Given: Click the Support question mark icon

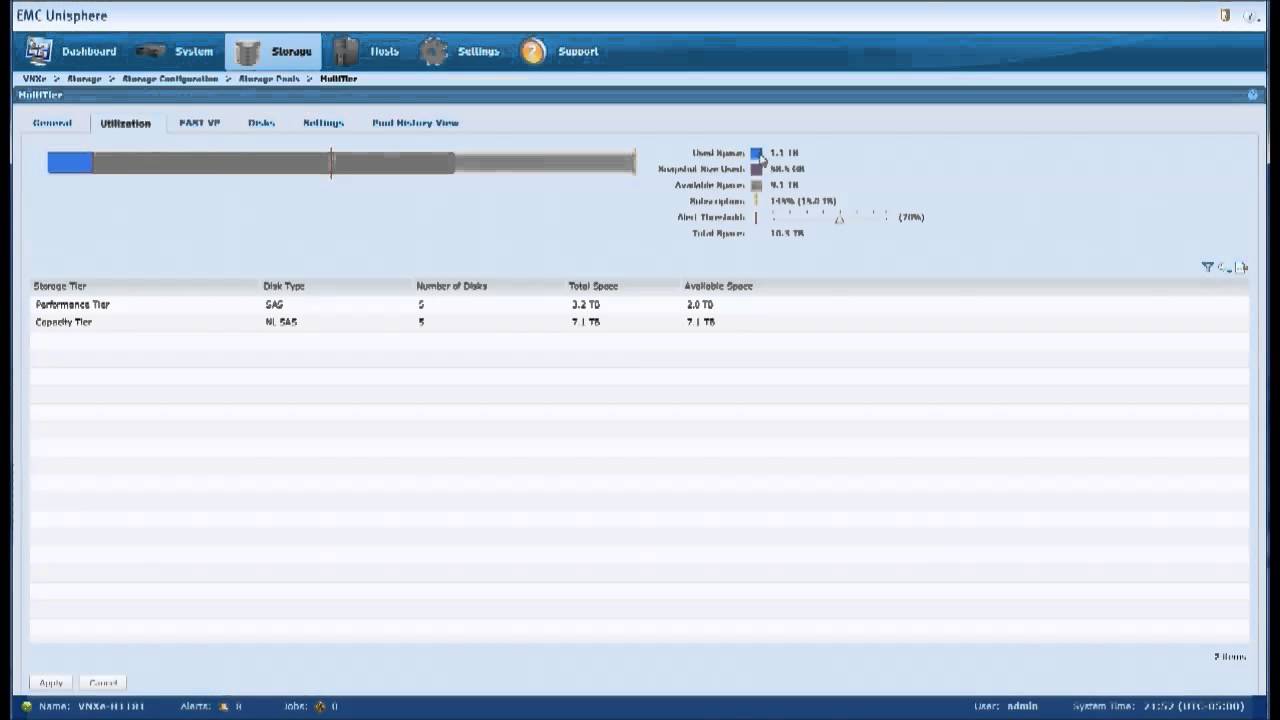Looking at the screenshot, I should click(533, 52).
